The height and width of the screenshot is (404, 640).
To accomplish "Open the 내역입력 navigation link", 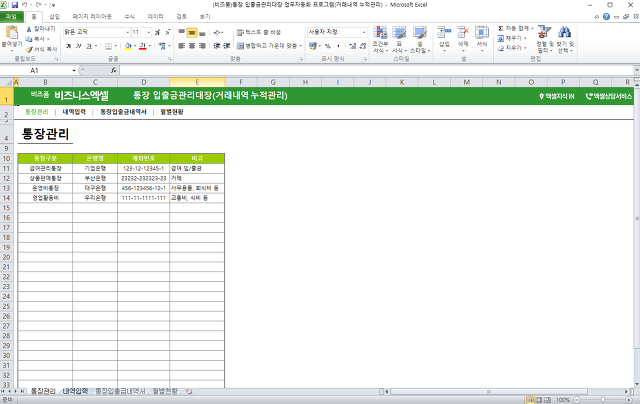I will tap(74, 112).
